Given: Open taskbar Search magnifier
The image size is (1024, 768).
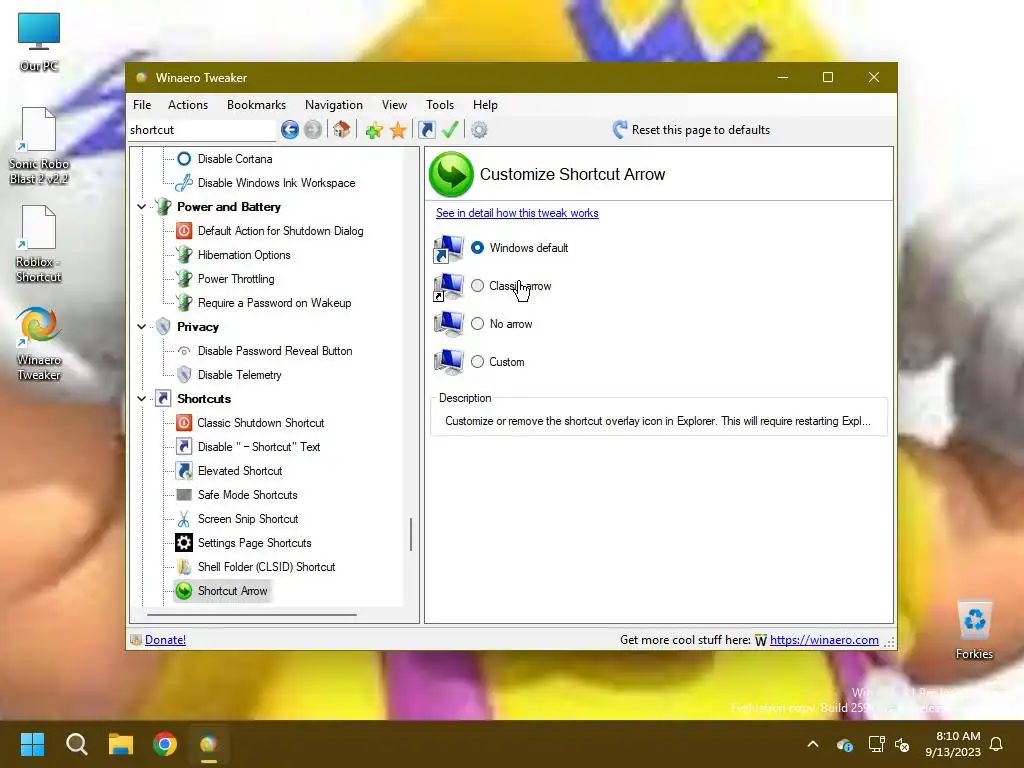Looking at the screenshot, I should click(x=76, y=744).
